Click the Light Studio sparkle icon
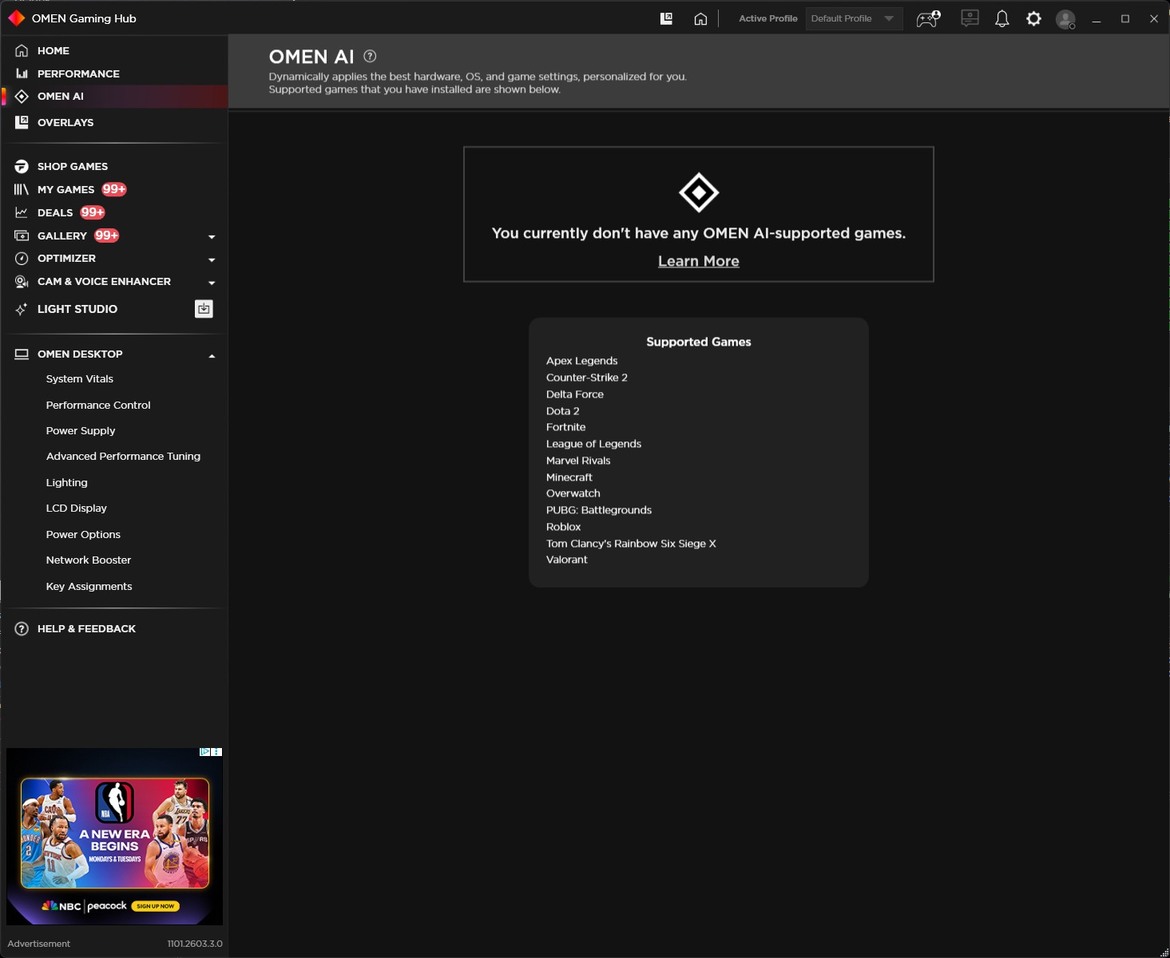The height and width of the screenshot is (958, 1170). (x=22, y=309)
